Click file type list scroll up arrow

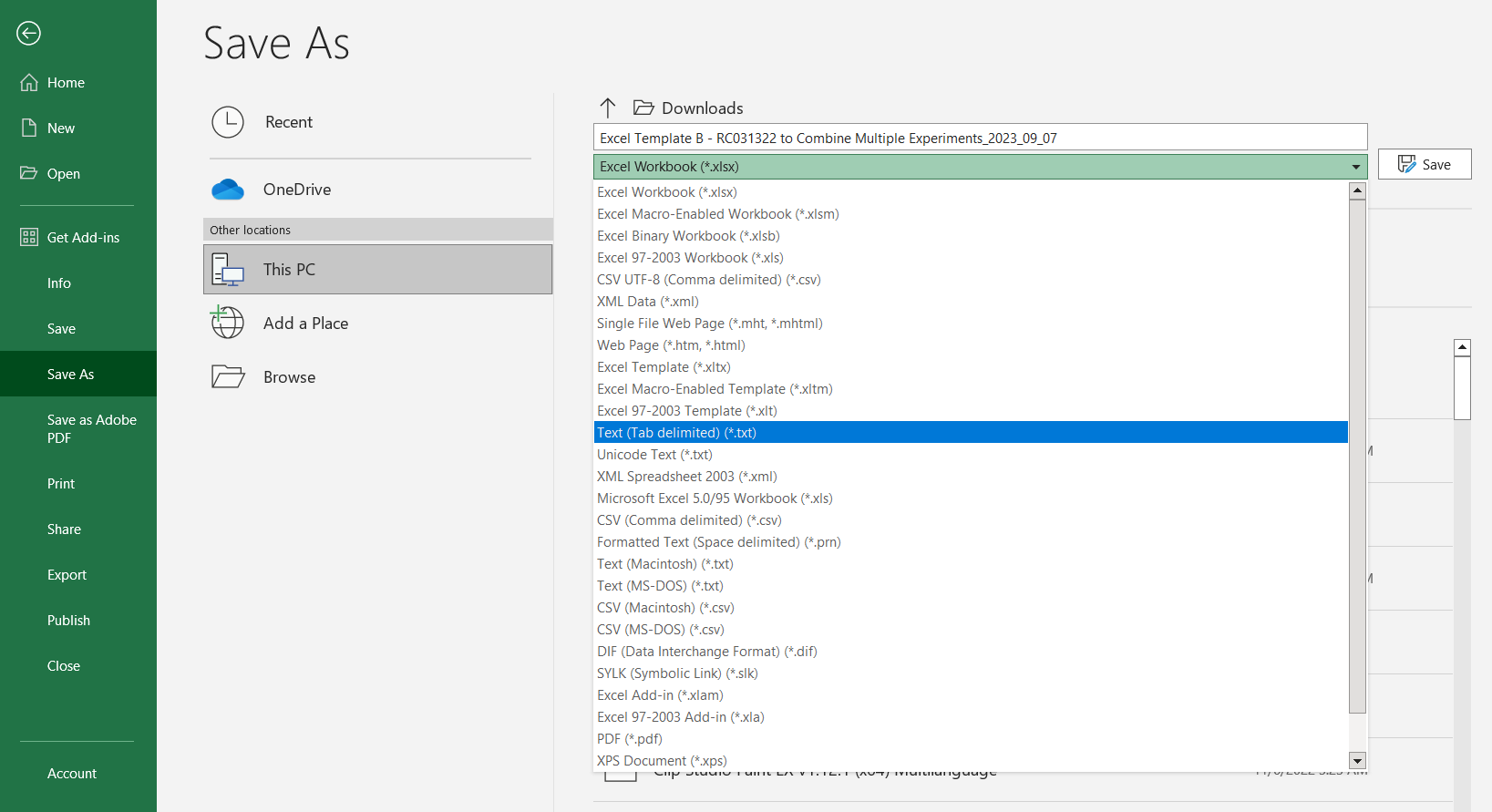1357,190
